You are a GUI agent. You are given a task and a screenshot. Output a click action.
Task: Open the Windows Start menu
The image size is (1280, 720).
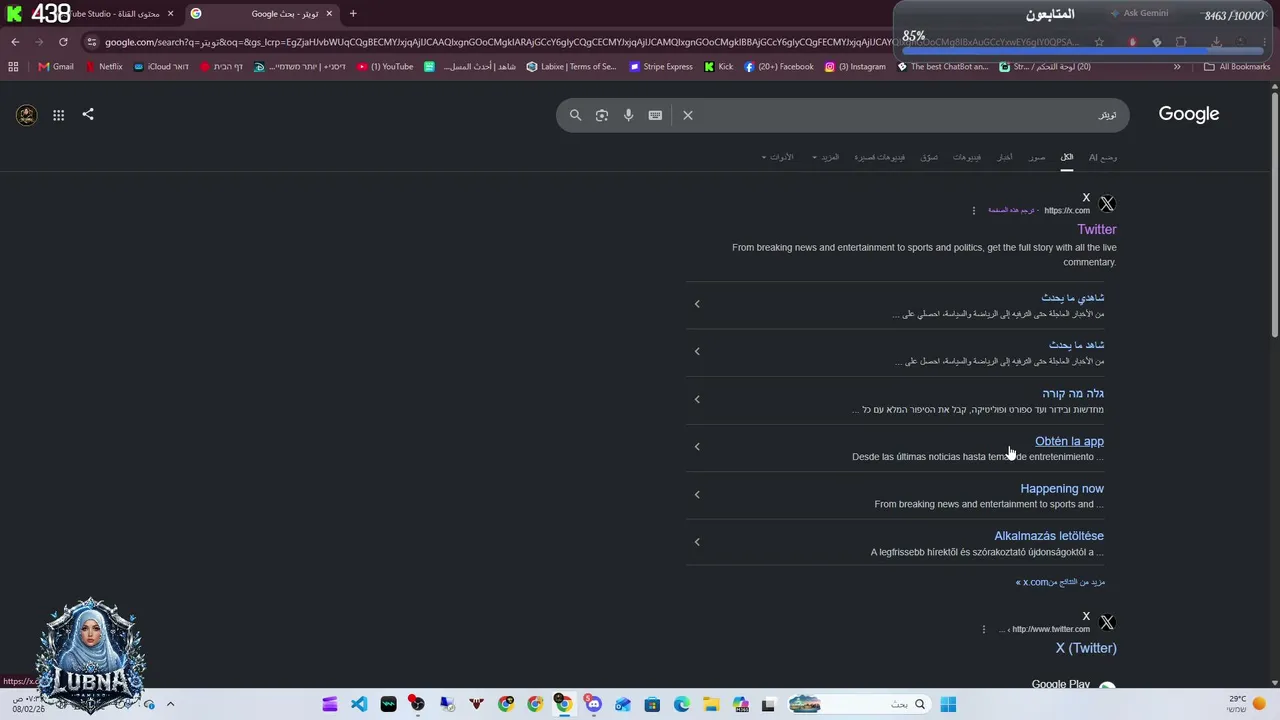[948, 704]
